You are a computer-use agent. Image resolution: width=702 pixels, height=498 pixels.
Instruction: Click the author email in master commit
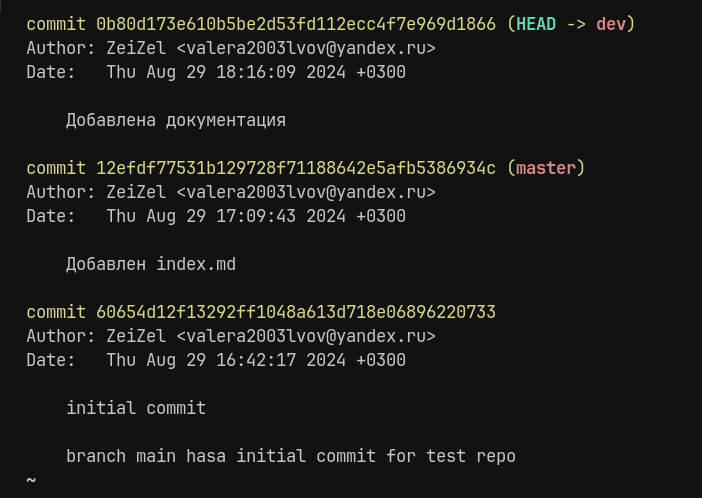tap(306, 193)
